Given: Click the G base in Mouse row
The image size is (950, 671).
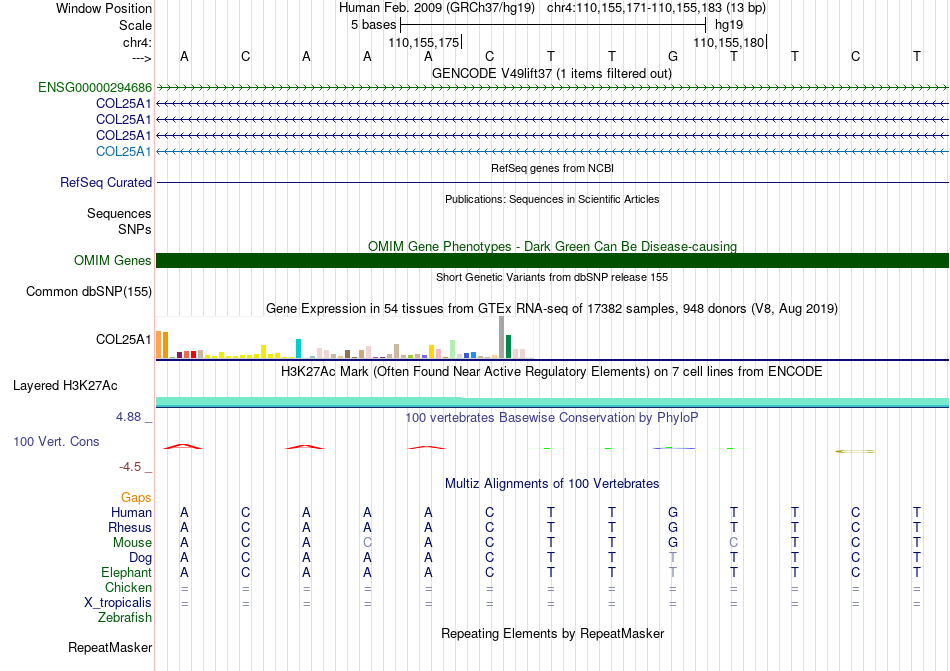Looking at the screenshot, I should pyautogui.click(x=673, y=543).
